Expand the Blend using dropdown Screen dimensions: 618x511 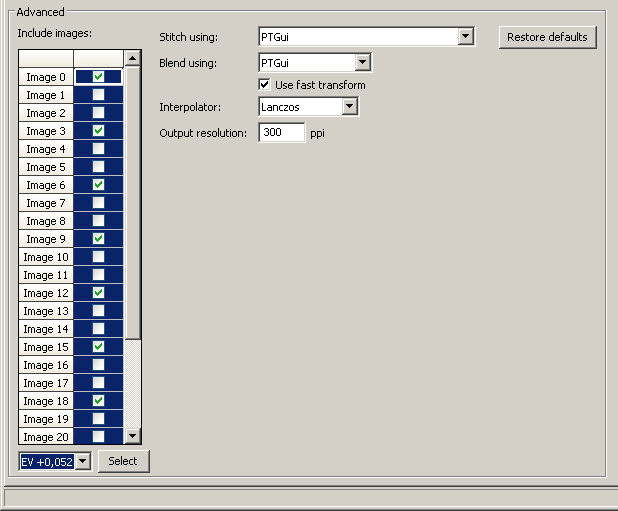(x=363, y=63)
